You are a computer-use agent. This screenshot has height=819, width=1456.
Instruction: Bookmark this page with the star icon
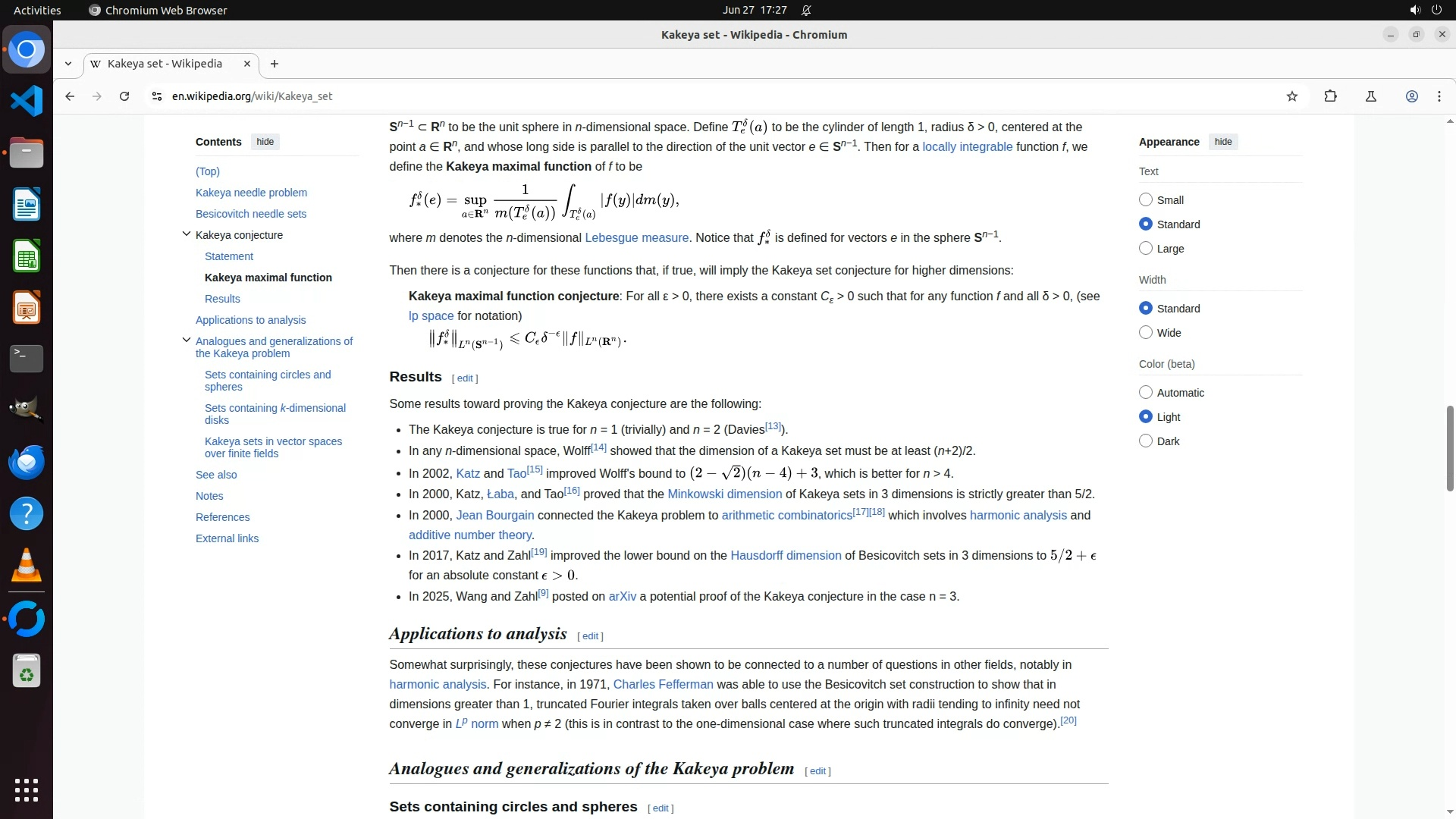(x=1292, y=96)
